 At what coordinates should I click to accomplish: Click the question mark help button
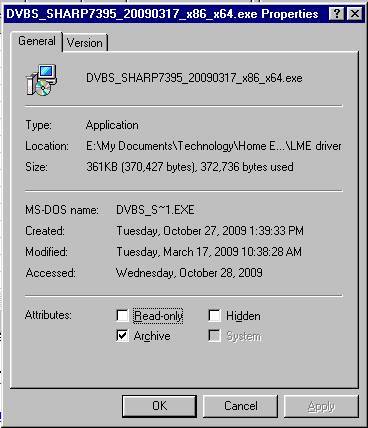(337, 14)
